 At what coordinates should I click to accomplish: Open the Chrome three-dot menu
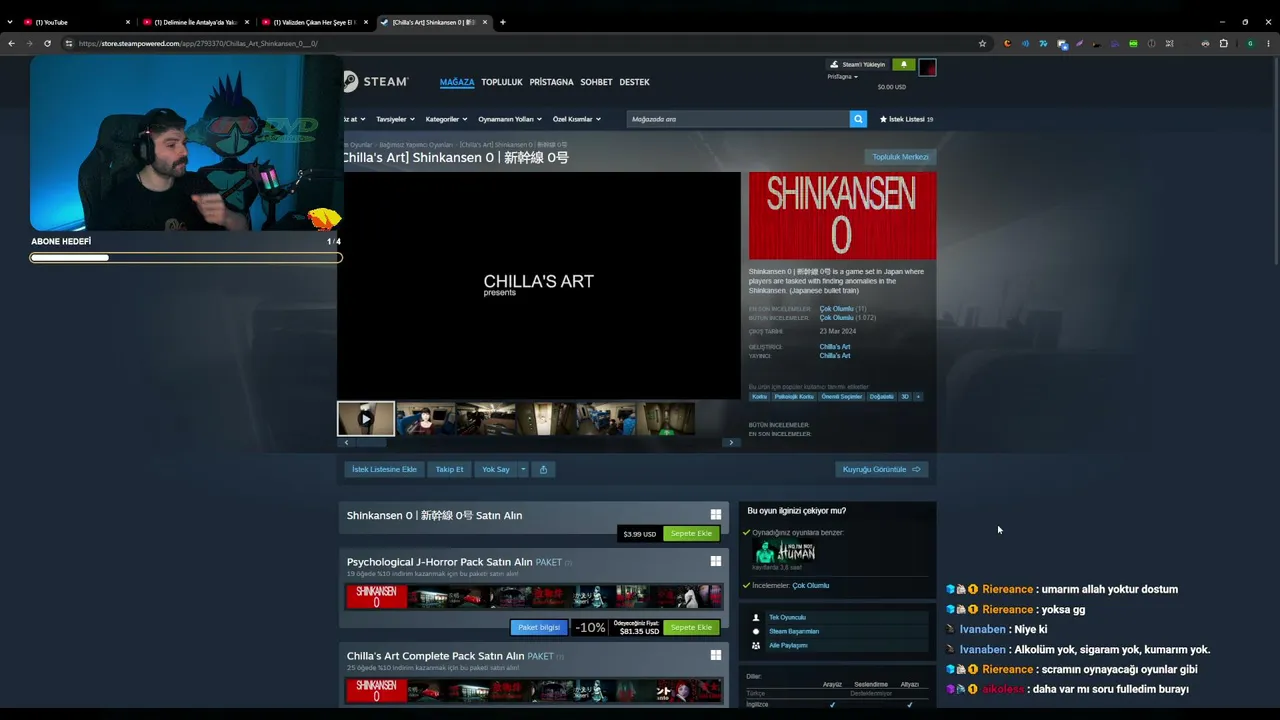coord(1268,43)
